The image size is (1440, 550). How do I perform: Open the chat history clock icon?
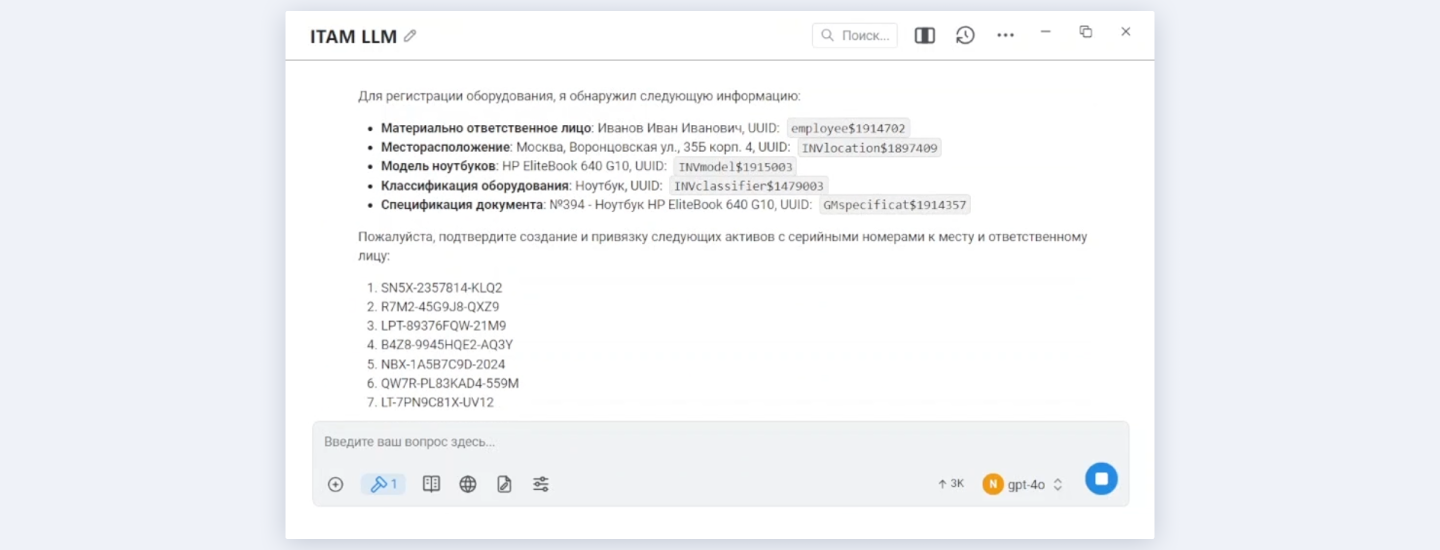(x=965, y=36)
